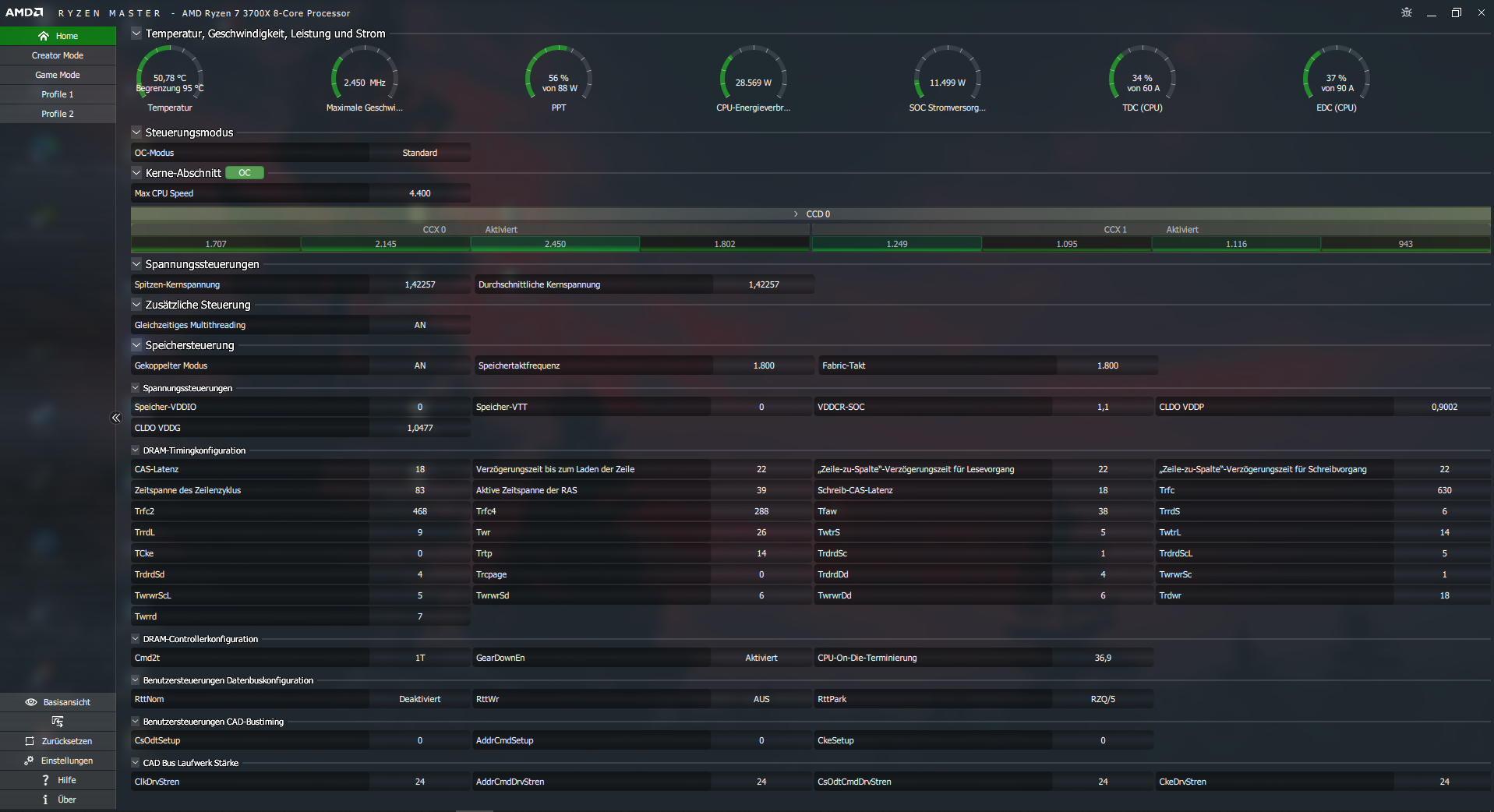Viewport: 1494px width, 812px height.
Task: Click the info icon for Über
Action: [x=45, y=800]
